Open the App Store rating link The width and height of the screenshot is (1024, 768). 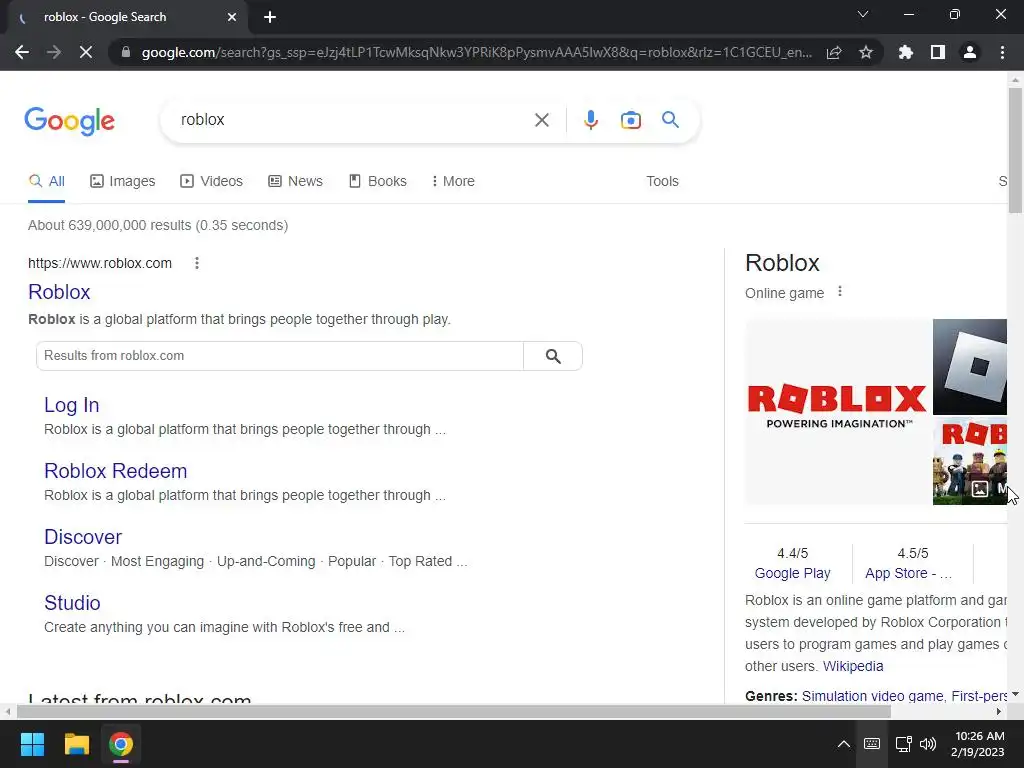pos(908,573)
